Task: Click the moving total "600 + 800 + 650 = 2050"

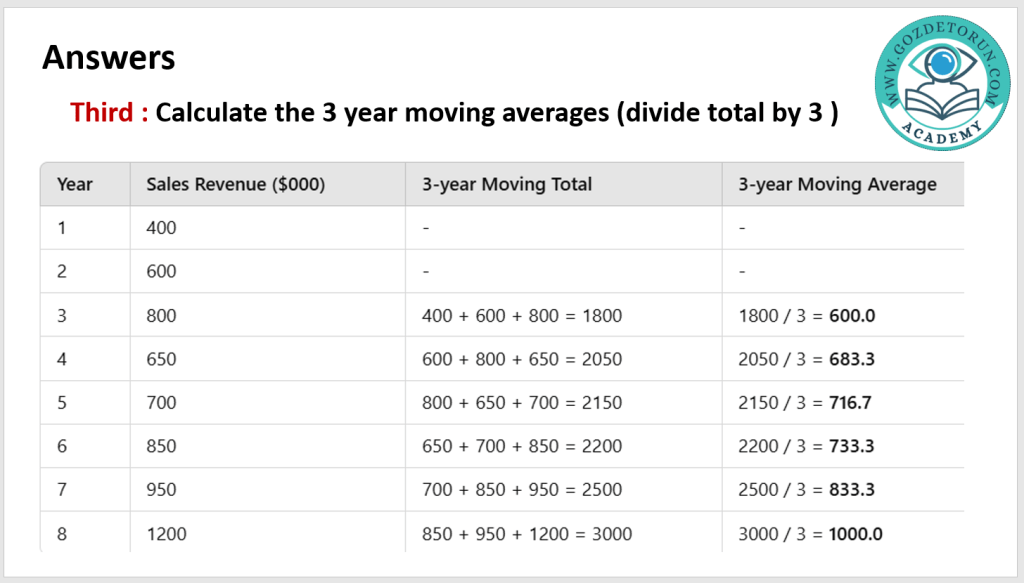Action: click(523, 359)
